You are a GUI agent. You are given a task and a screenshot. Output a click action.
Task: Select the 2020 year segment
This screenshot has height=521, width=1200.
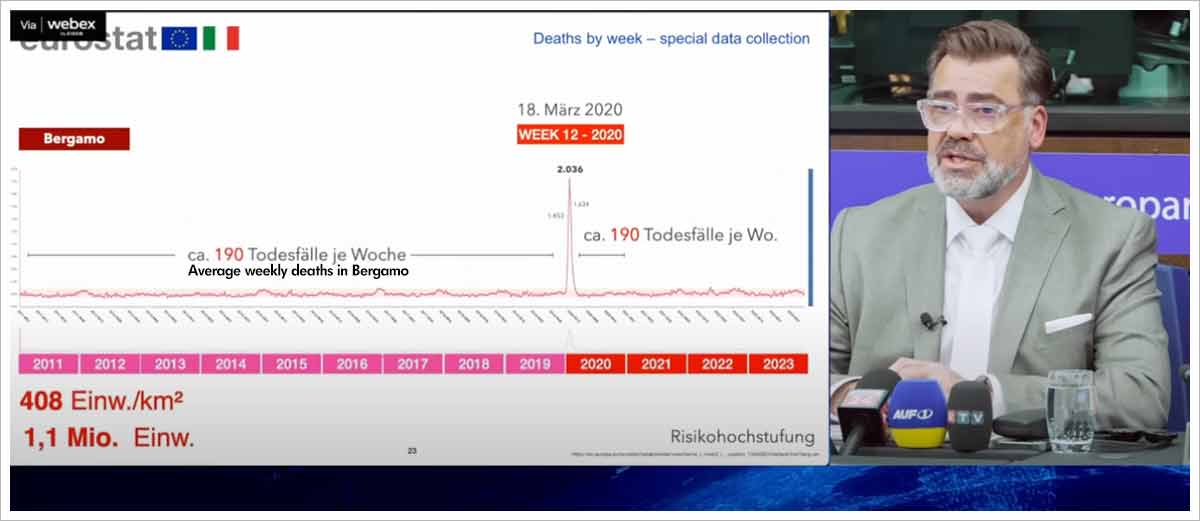[x=596, y=364]
